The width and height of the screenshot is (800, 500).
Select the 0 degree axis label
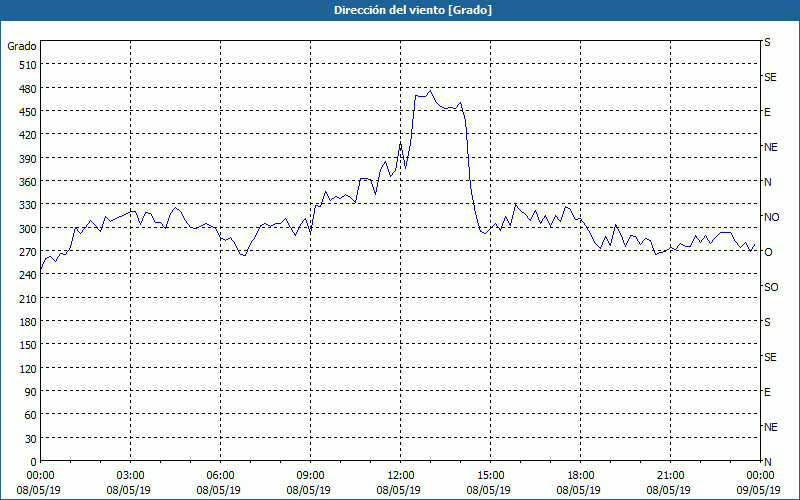coord(34,462)
